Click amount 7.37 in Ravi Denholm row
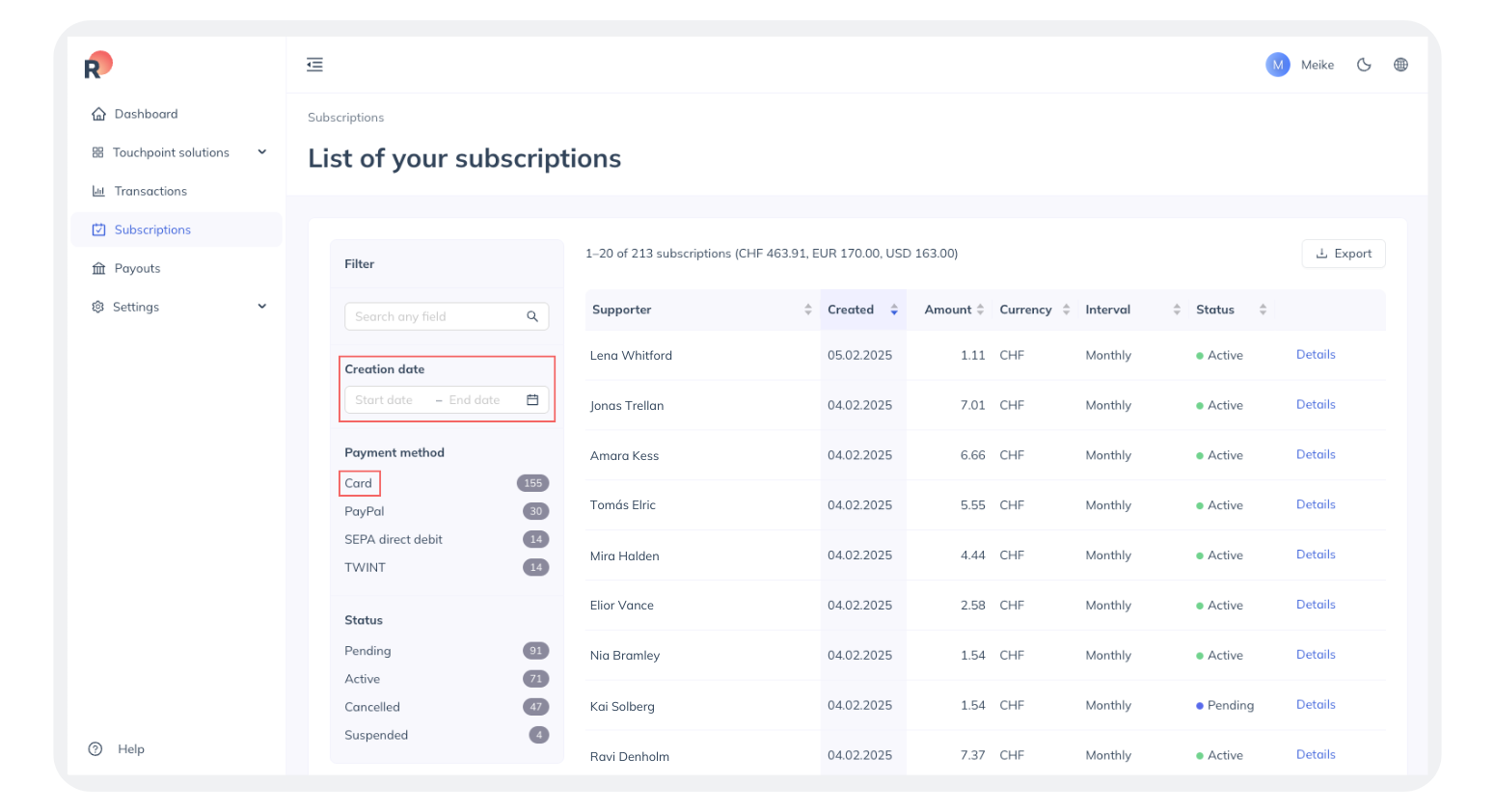This screenshot has height=812, width=1495. coord(973,755)
